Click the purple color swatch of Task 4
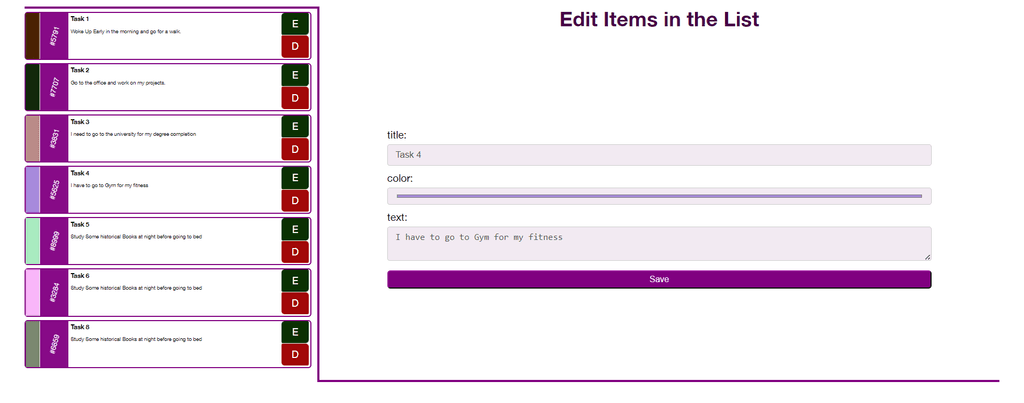 [x=33, y=189]
